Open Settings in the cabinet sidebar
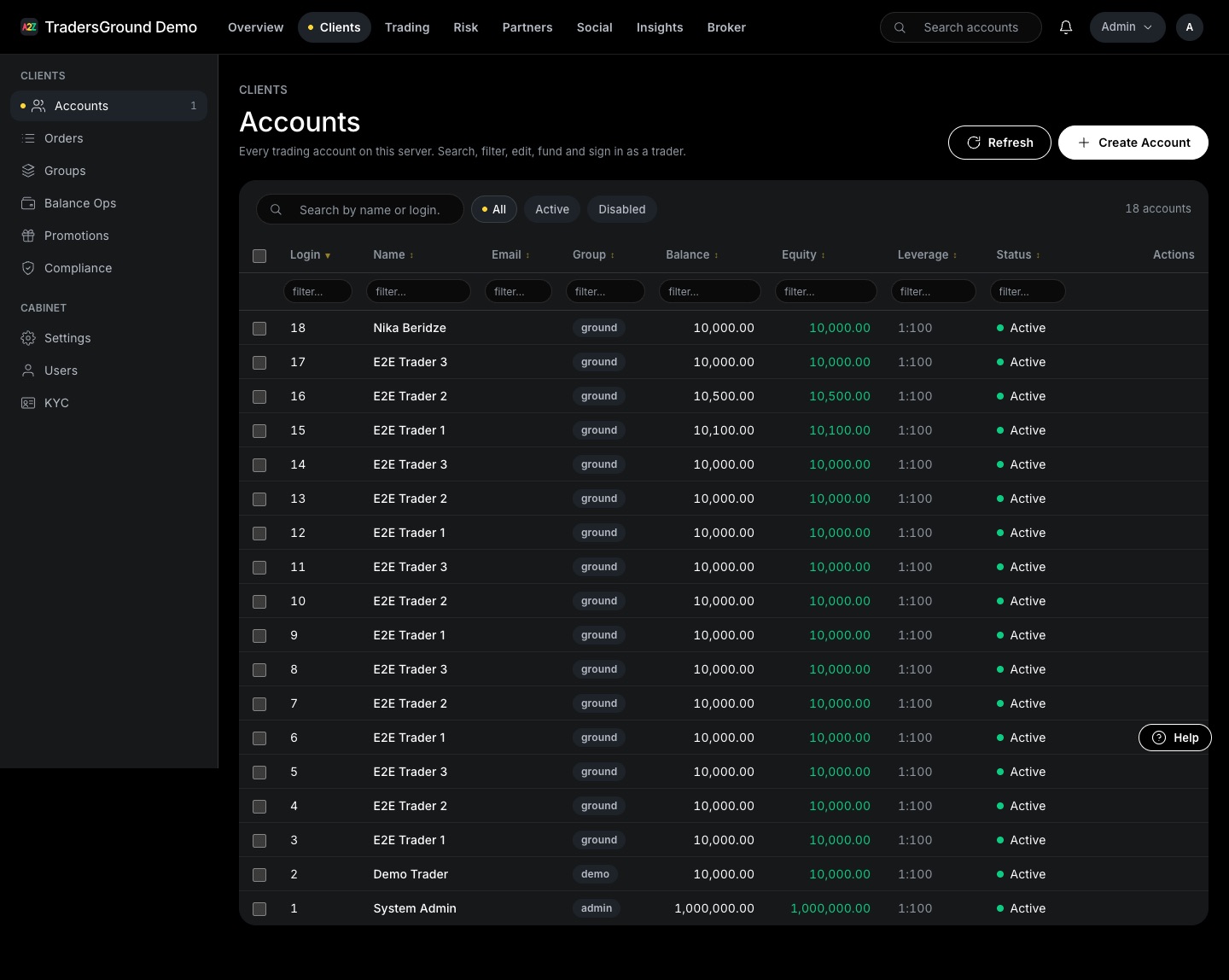Viewport: 1229px width, 980px height. 109,338
